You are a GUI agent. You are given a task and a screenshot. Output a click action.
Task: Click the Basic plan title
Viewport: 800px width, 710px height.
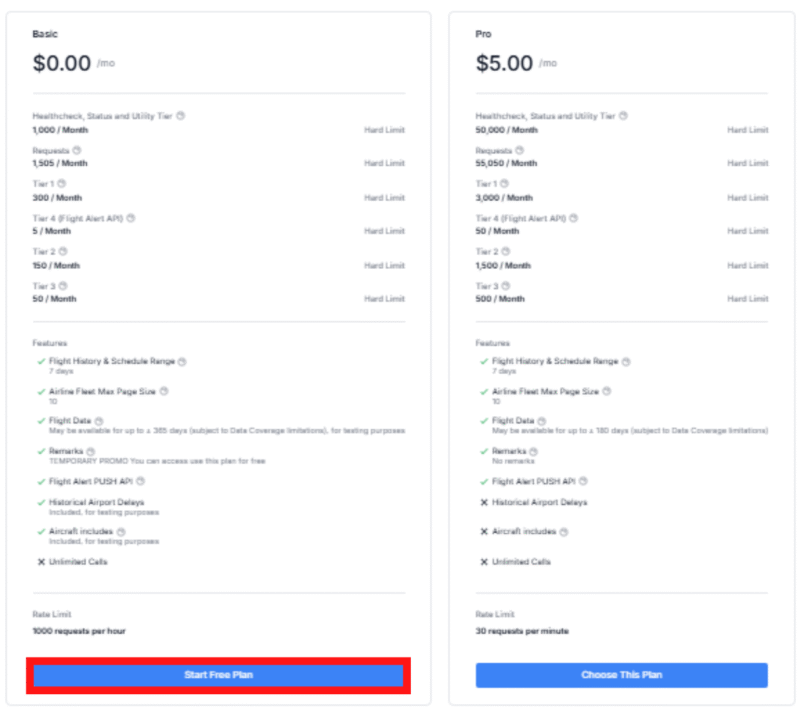[x=45, y=34]
